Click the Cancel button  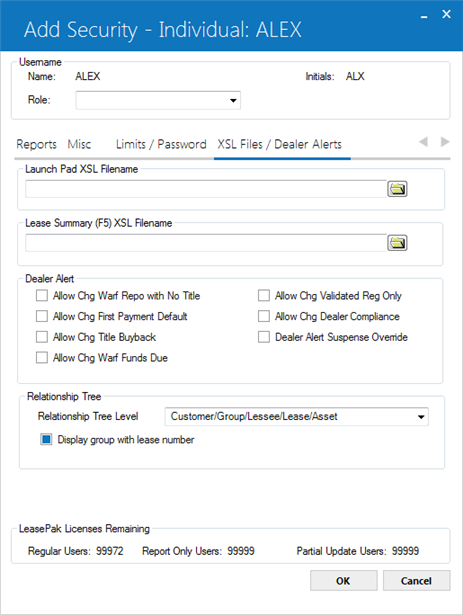coord(416,580)
